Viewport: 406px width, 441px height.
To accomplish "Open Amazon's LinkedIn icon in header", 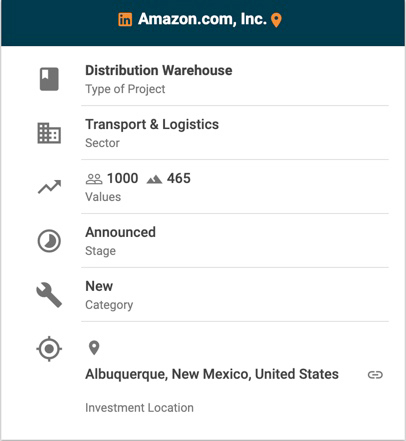I will (x=125, y=19).
